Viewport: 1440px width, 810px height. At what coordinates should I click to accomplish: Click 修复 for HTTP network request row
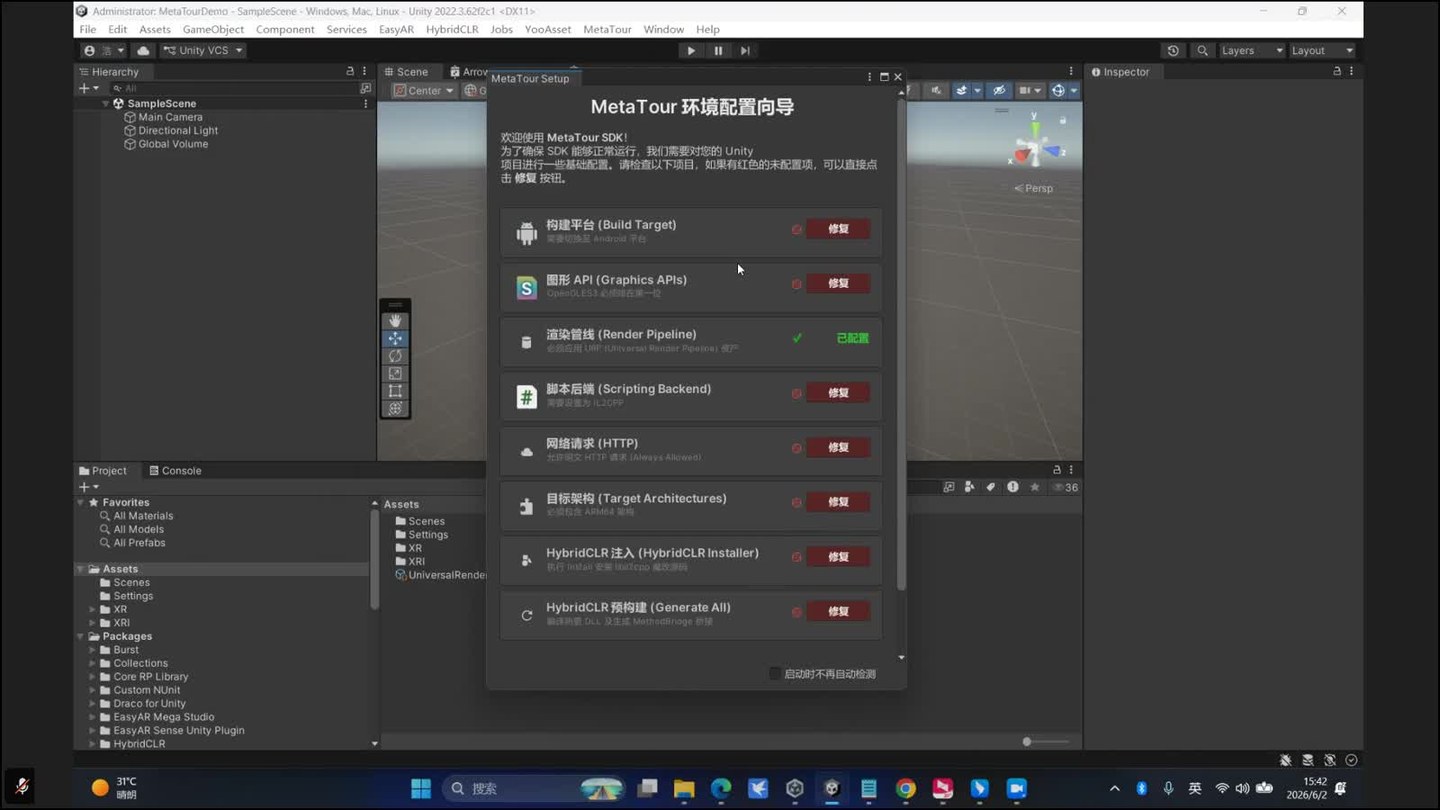point(838,448)
